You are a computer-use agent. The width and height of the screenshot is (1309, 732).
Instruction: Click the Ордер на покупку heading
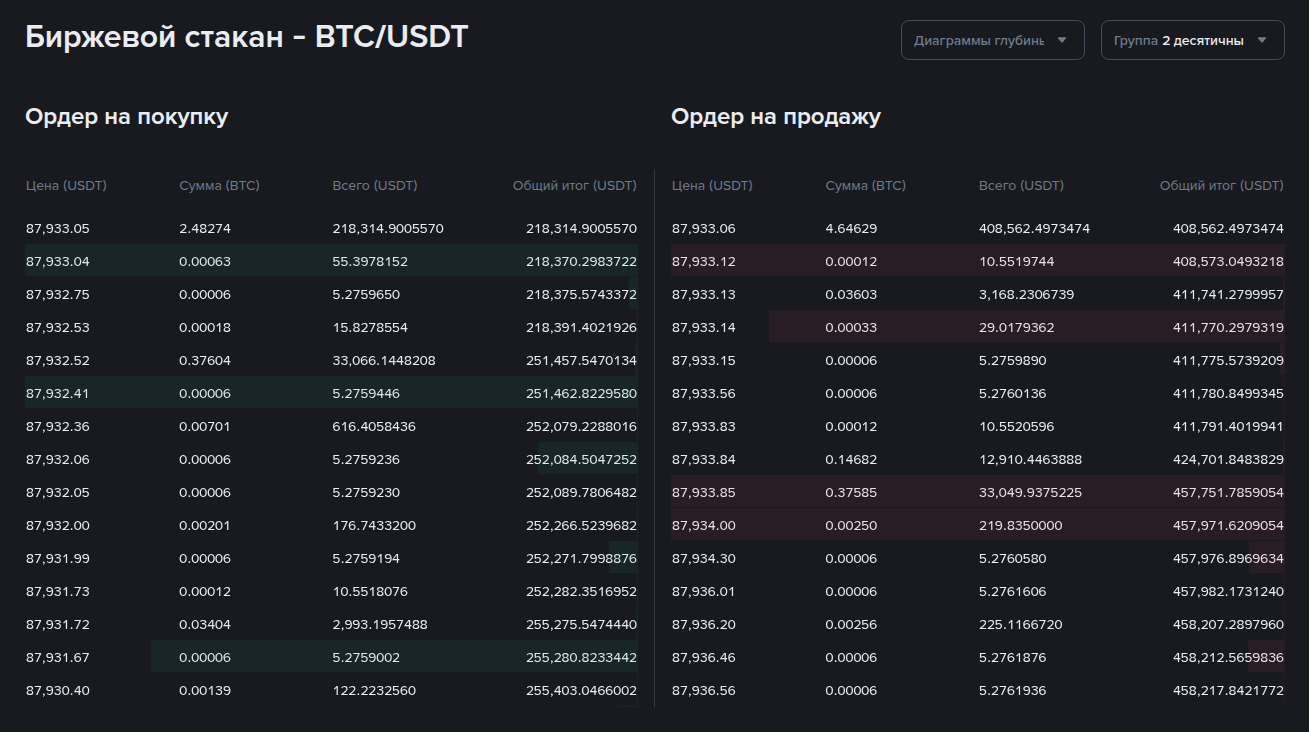[127, 117]
